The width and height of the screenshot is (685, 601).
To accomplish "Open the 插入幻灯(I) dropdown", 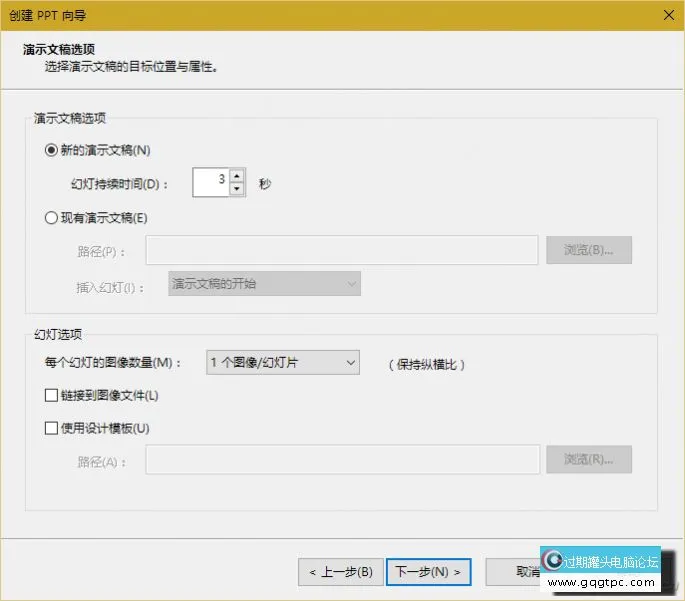I will (x=264, y=284).
